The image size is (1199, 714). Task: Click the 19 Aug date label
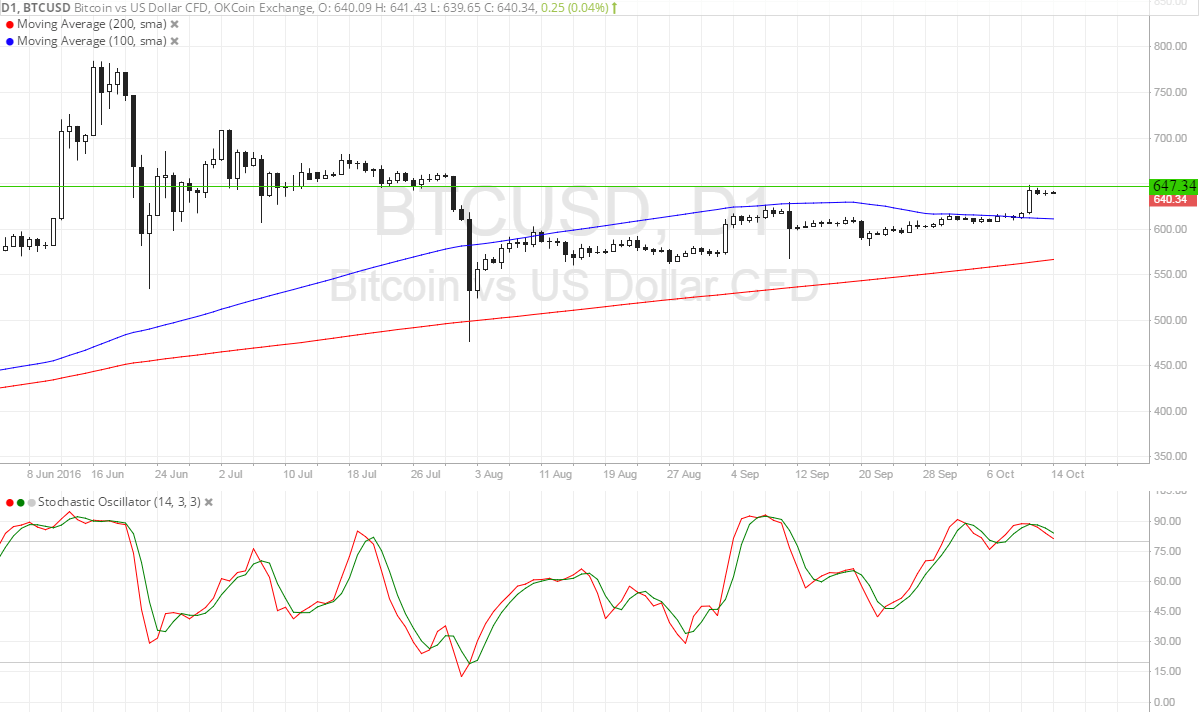click(619, 474)
